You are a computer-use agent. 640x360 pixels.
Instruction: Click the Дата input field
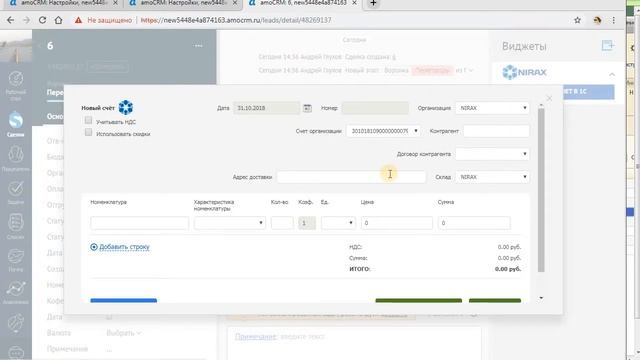(x=267, y=108)
